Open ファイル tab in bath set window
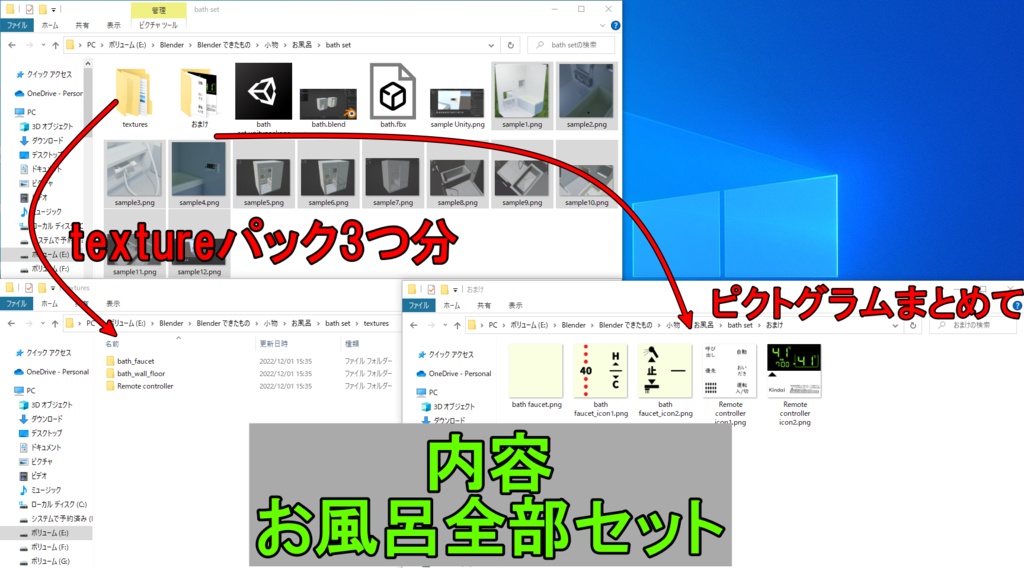Screen dimensions: 1024x568 17,25
